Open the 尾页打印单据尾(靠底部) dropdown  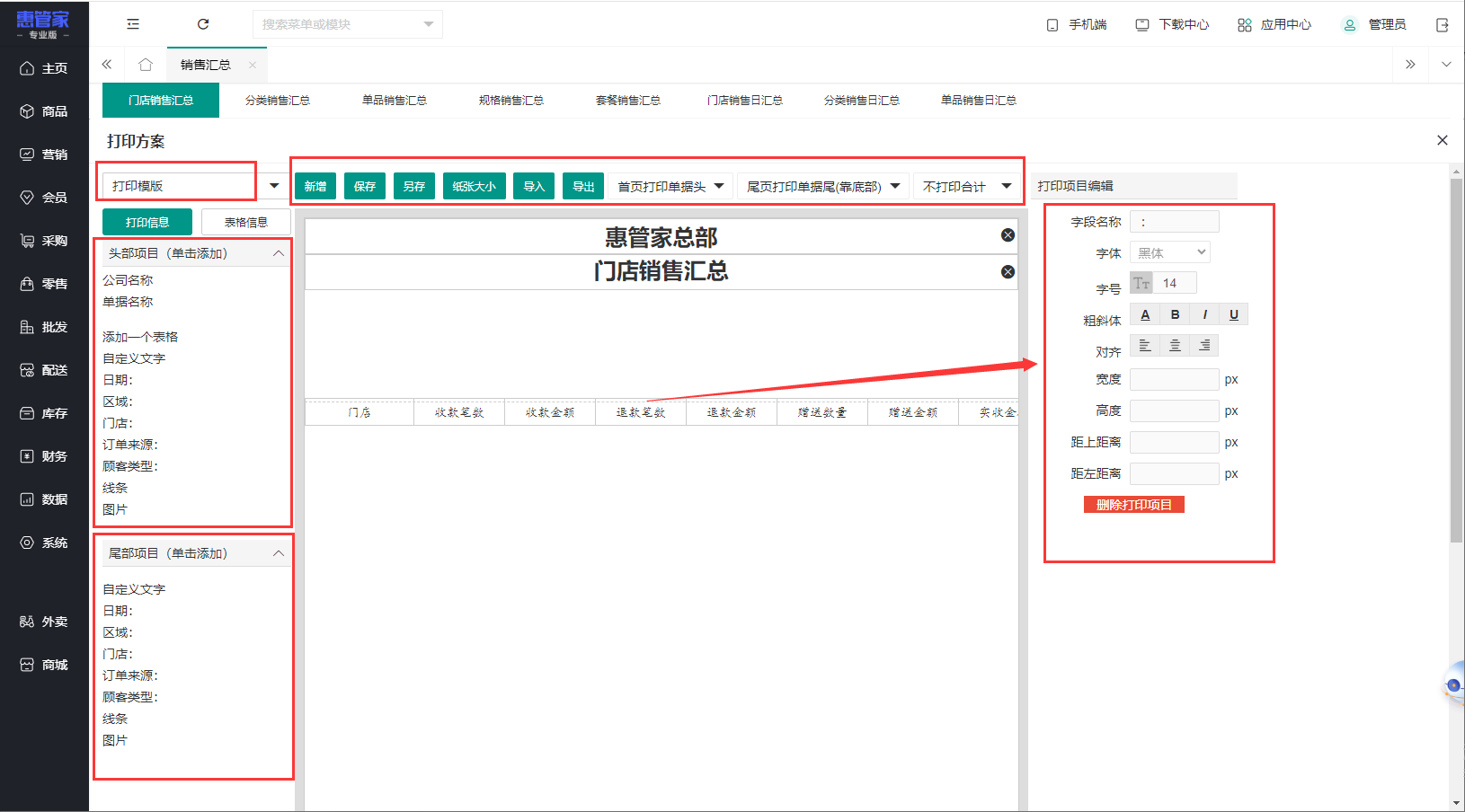coord(823,186)
